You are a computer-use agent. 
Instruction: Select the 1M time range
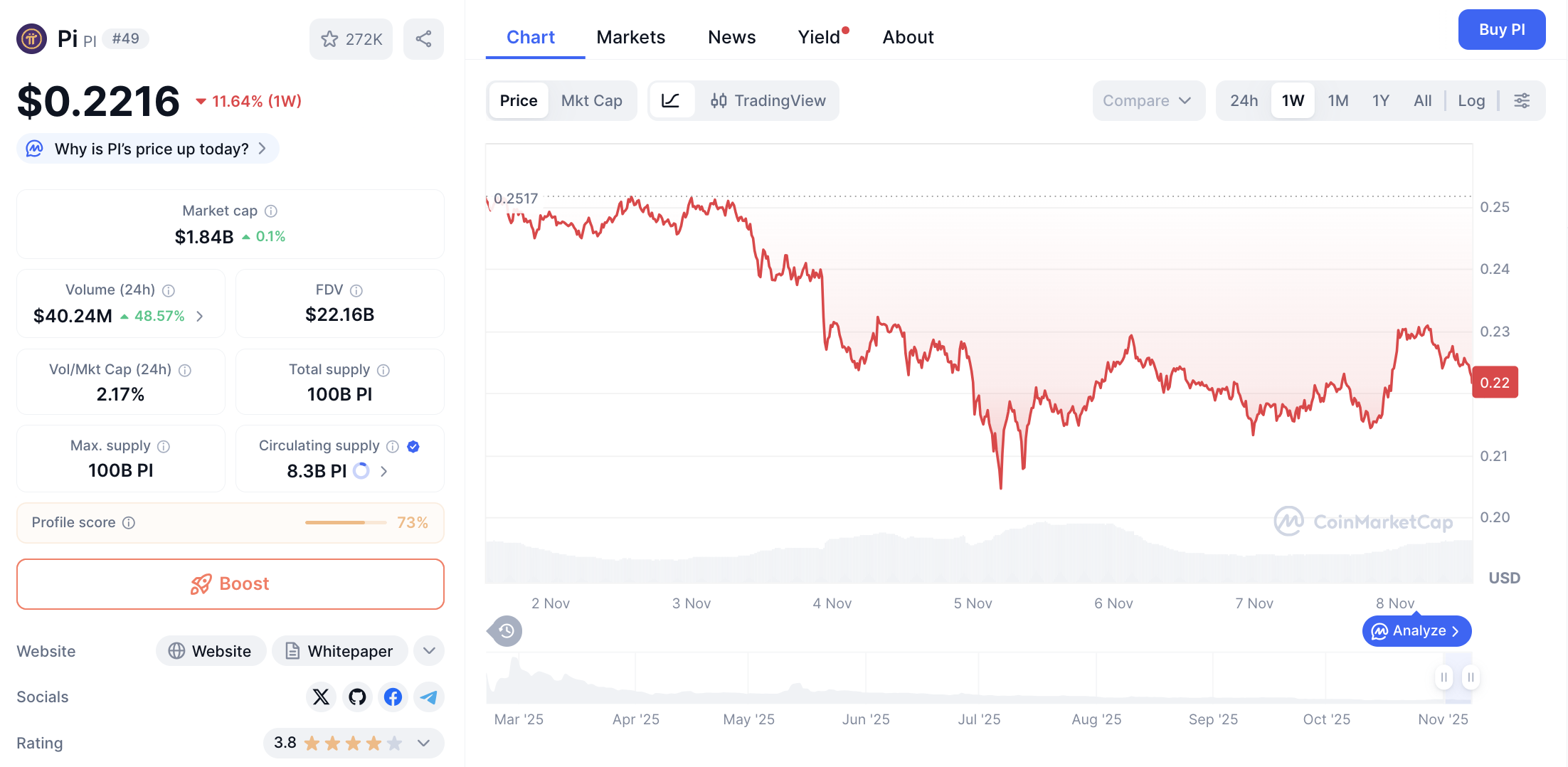pos(1337,100)
